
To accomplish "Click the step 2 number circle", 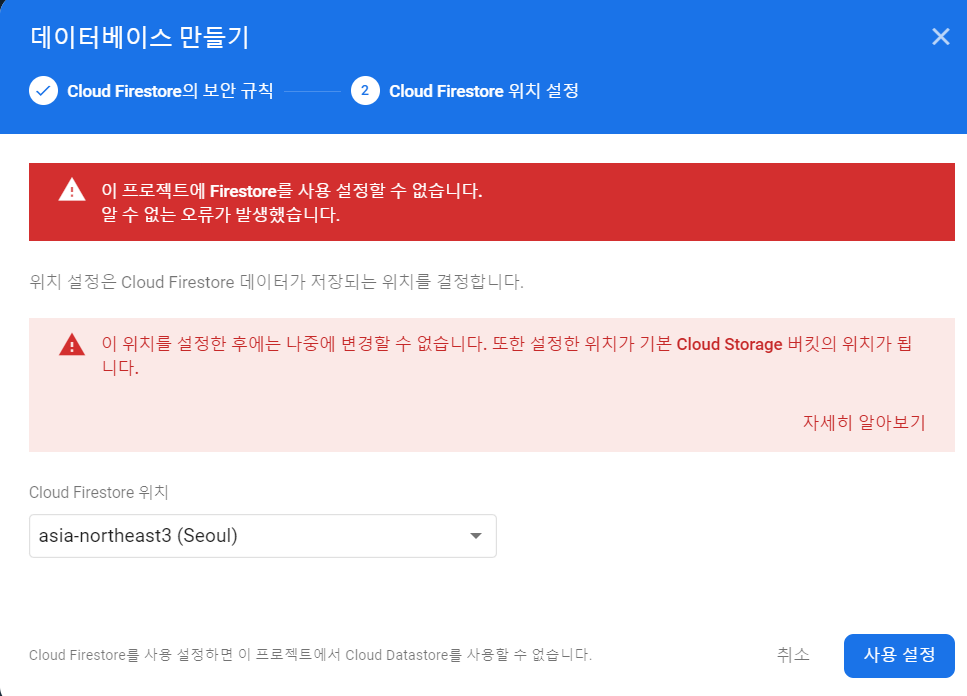I will click(365, 91).
